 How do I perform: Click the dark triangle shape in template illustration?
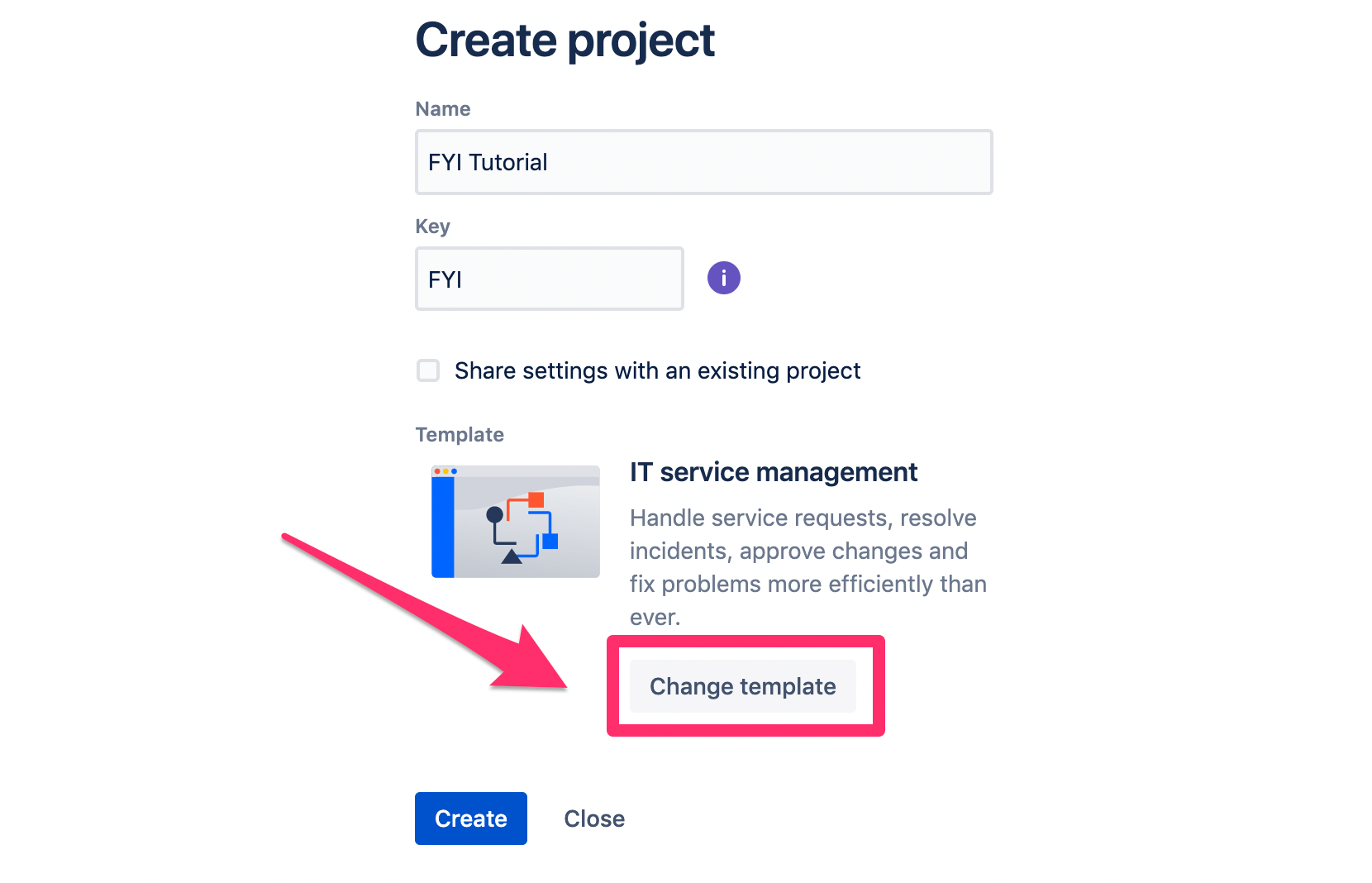(512, 556)
